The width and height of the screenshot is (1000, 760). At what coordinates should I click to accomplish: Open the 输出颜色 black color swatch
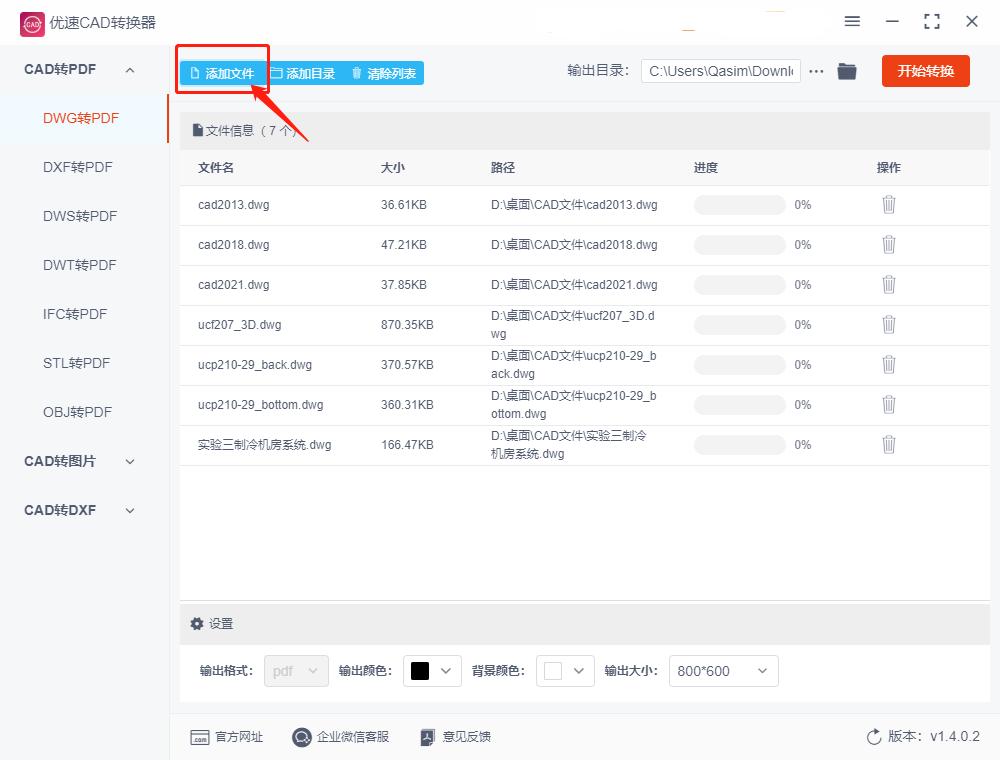pyautogui.click(x=431, y=671)
